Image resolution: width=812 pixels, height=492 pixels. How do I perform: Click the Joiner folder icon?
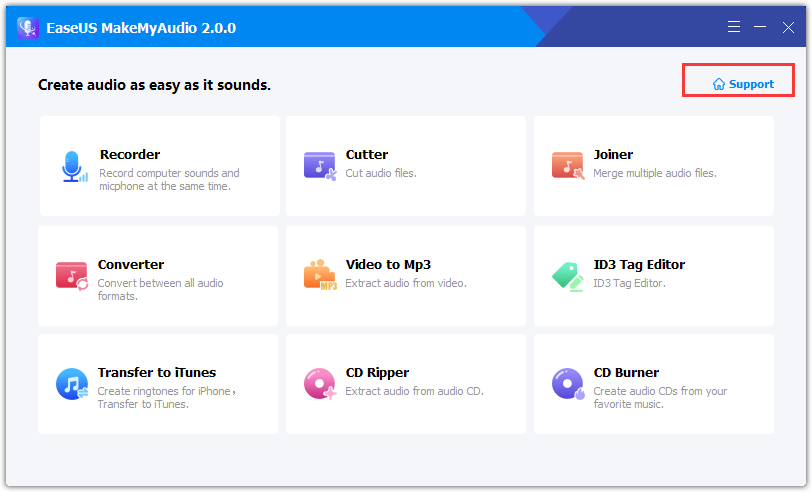[568, 166]
